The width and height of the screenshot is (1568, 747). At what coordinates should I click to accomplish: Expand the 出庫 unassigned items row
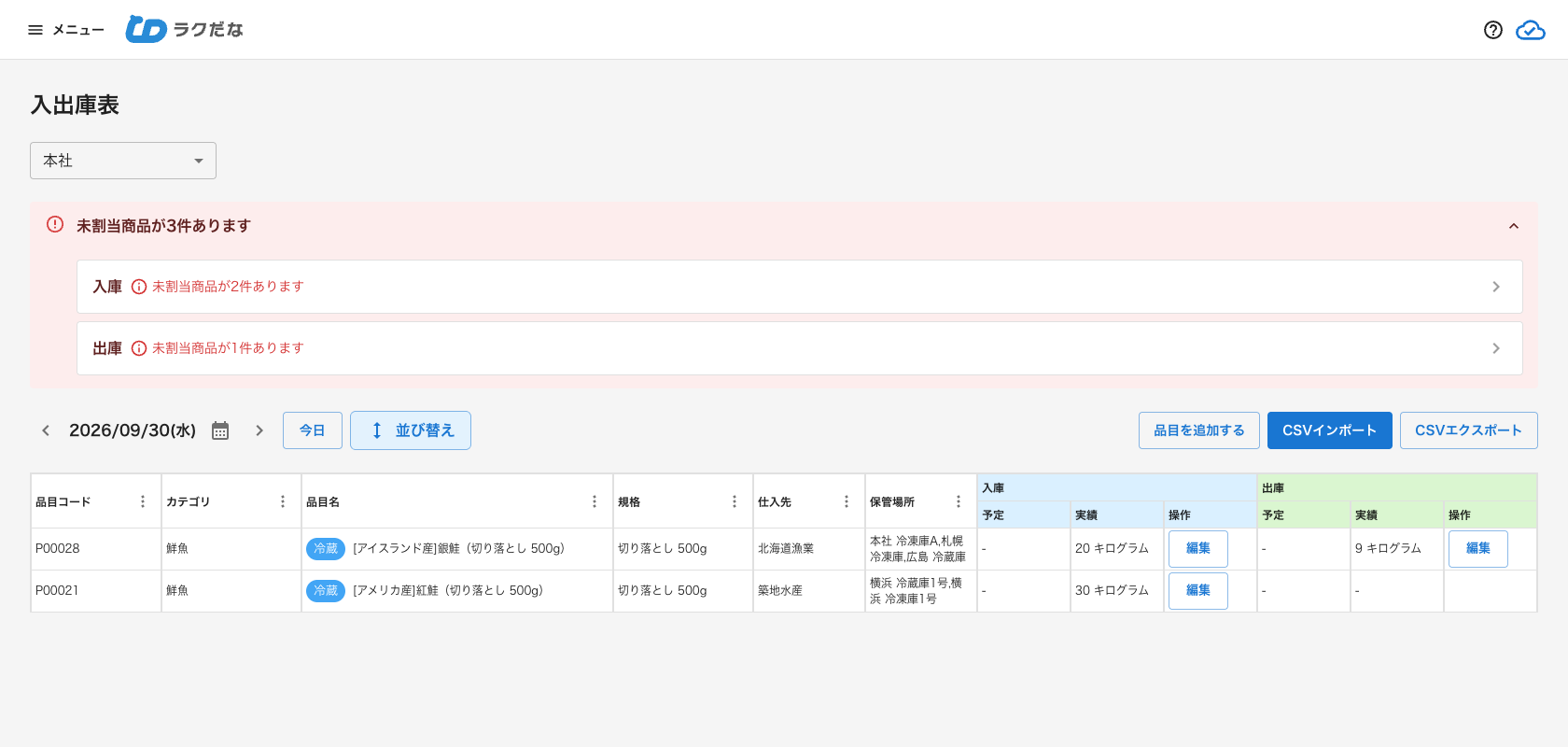[x=800, y=348]
